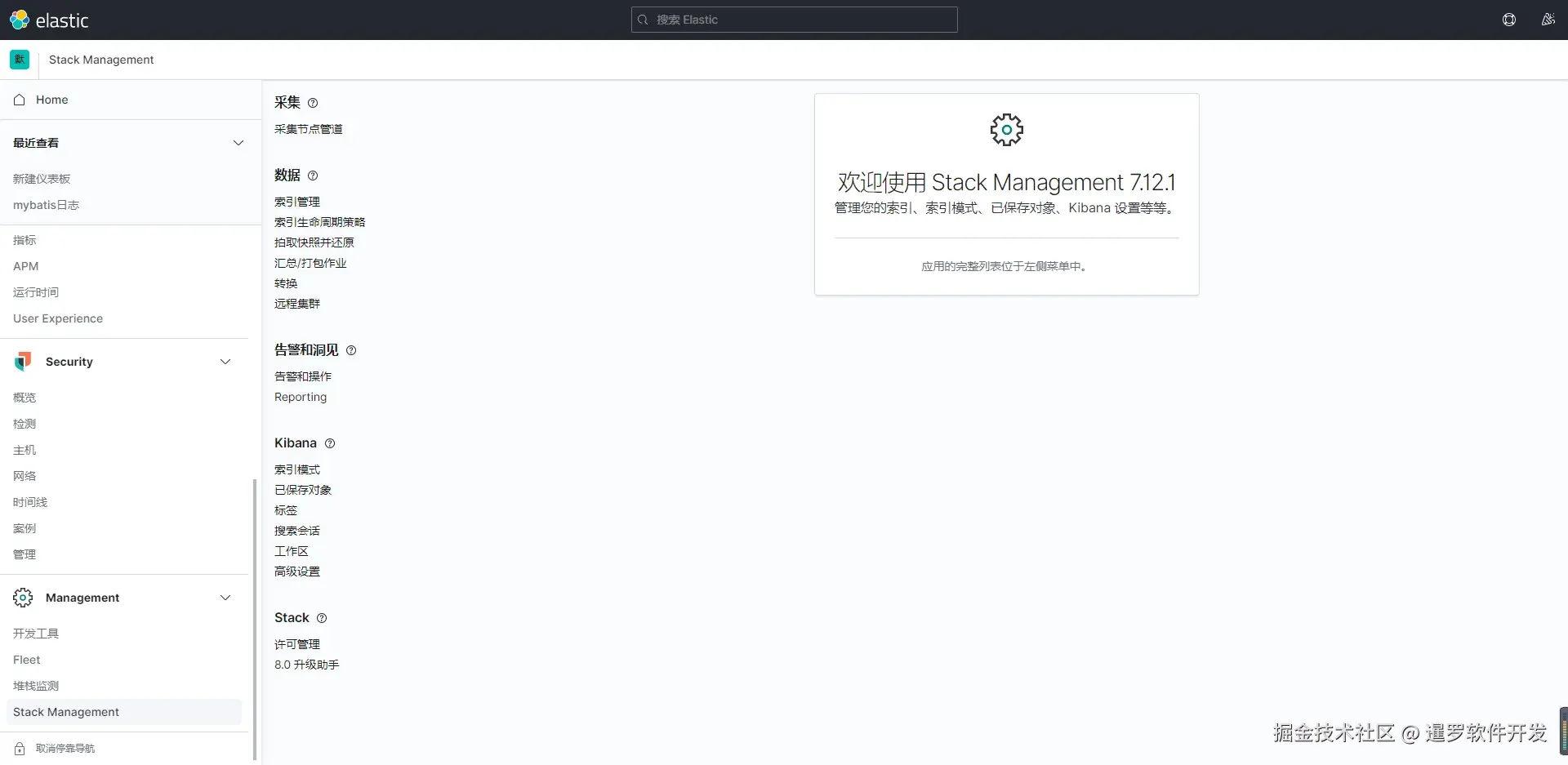1568x765 pixels.
Task: Click the search magnifier icon
Action: (643, 20)
